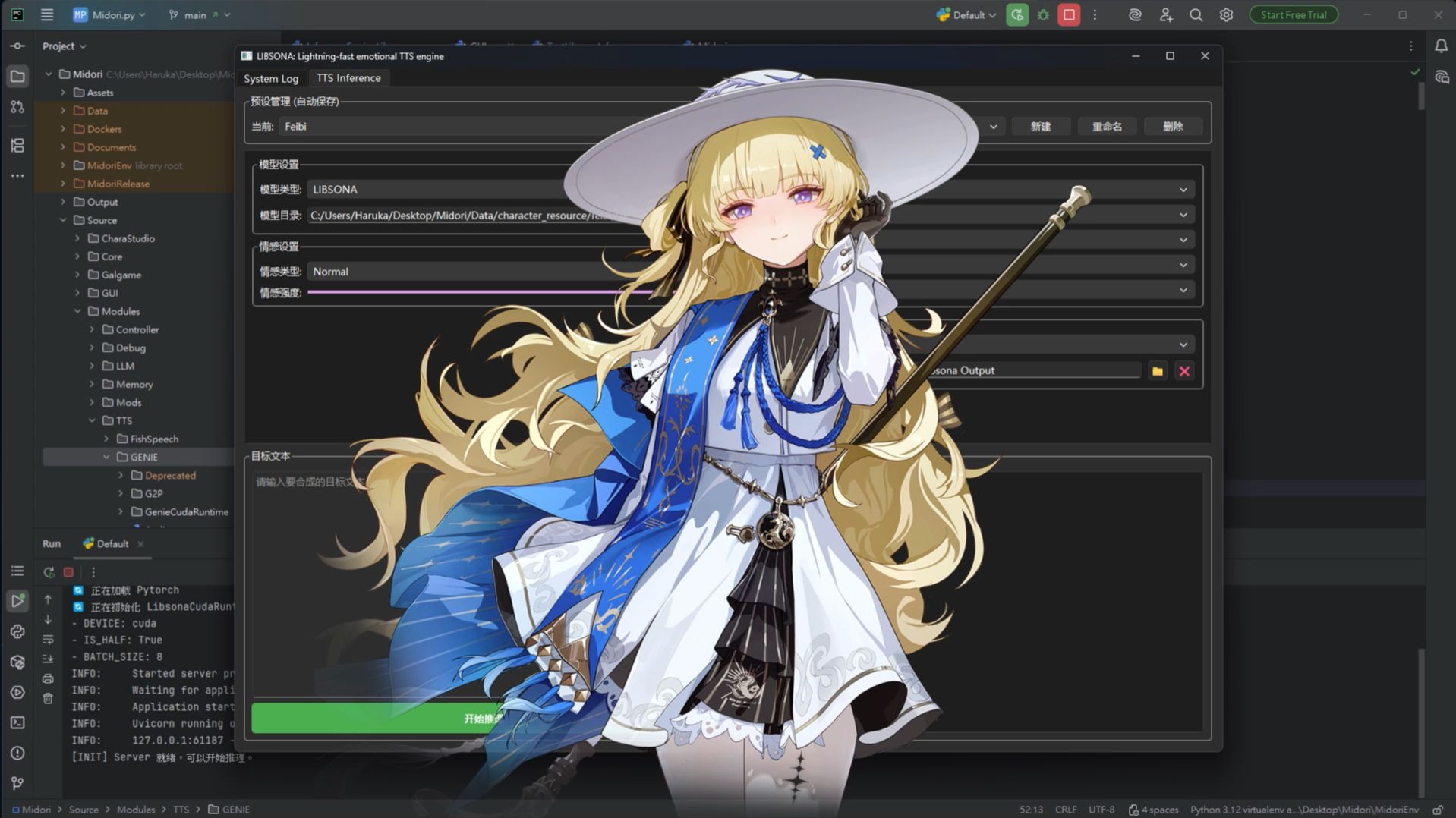Open the main branch dropdown

(x=199, y=14)
